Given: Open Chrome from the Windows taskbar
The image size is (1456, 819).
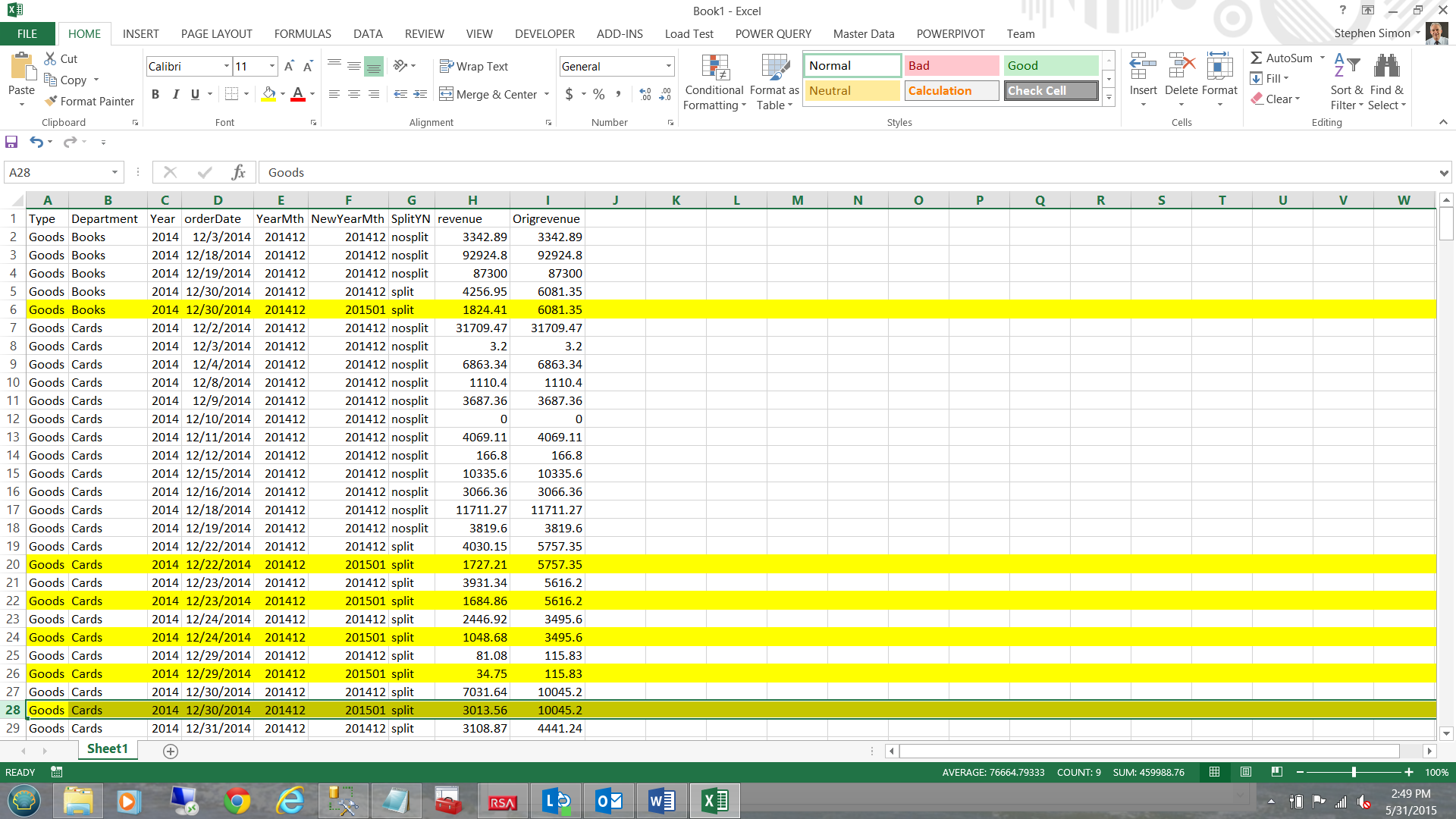Looking at the screenshot, I should (237, 801).
